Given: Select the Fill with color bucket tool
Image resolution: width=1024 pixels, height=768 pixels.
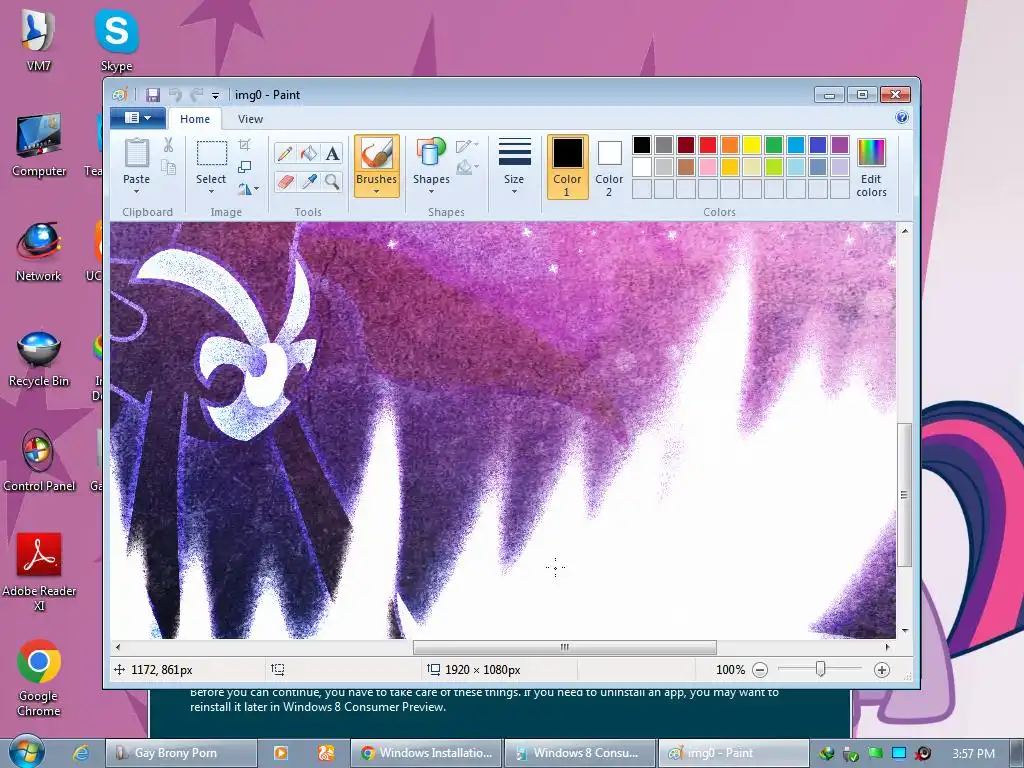Looking at the screenshot, I should tap(309, 153).
